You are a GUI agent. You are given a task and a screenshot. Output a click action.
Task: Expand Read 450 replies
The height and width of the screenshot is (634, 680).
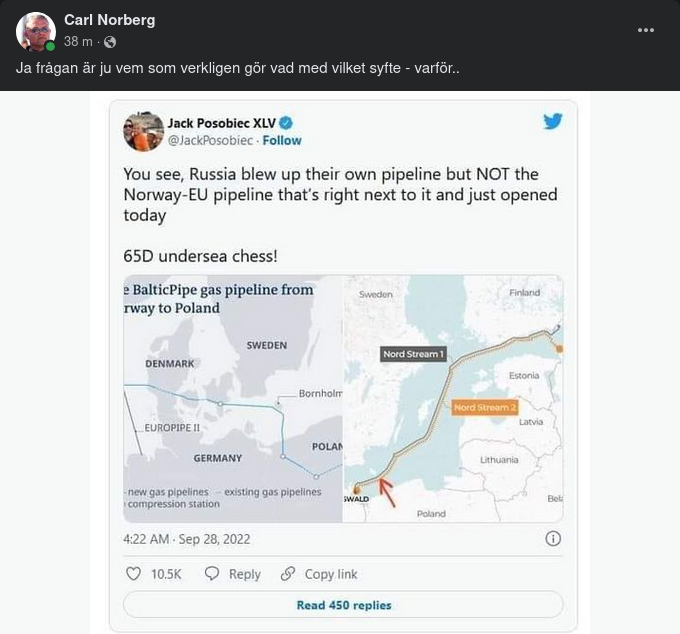343,605
